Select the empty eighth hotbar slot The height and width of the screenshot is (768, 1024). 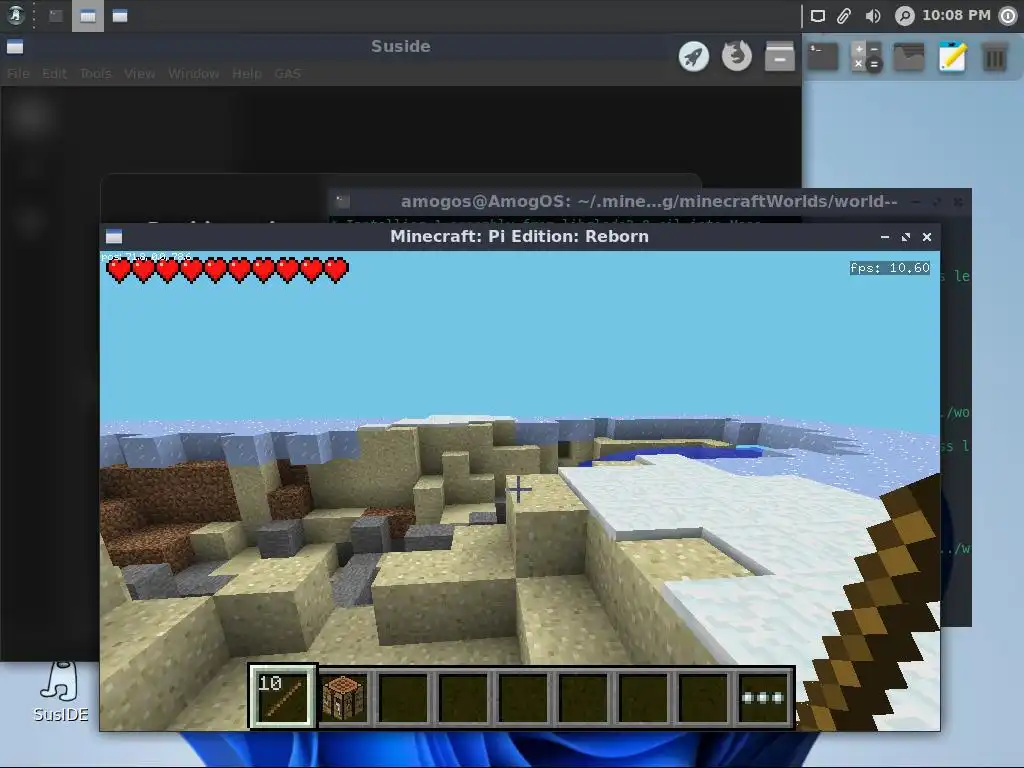[703, 697]
